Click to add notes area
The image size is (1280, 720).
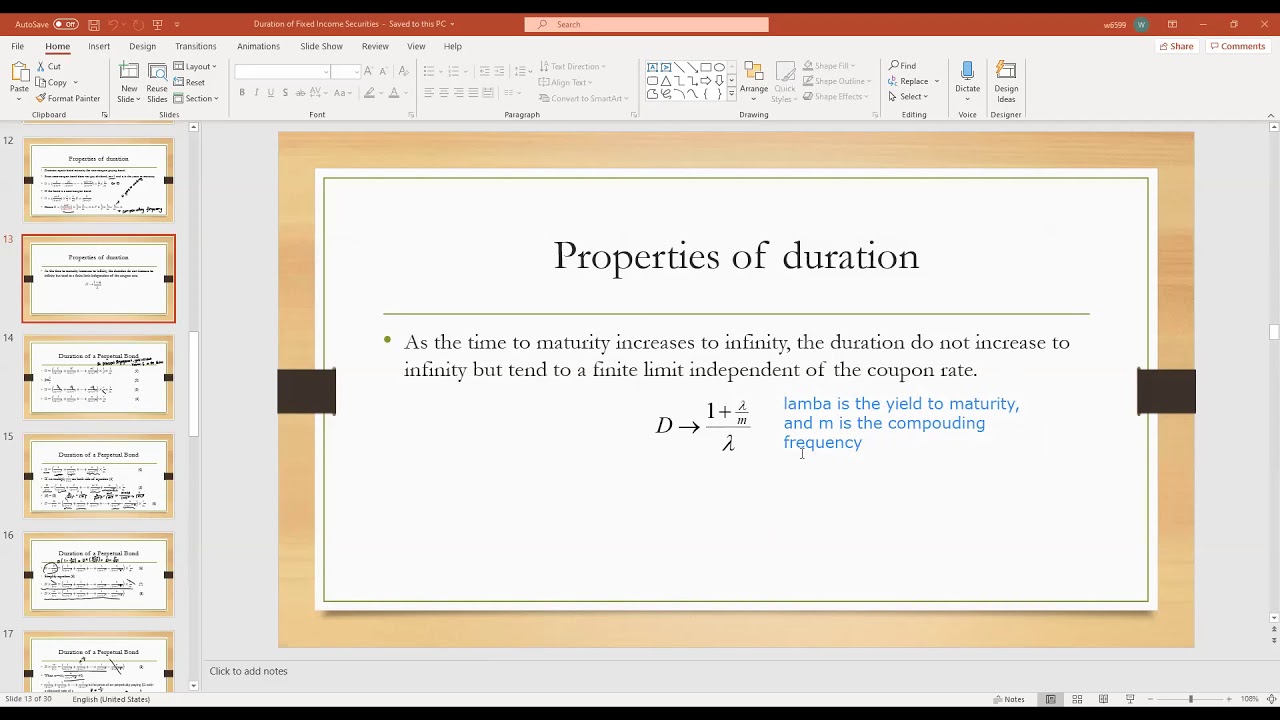click(x=248, y=671)
